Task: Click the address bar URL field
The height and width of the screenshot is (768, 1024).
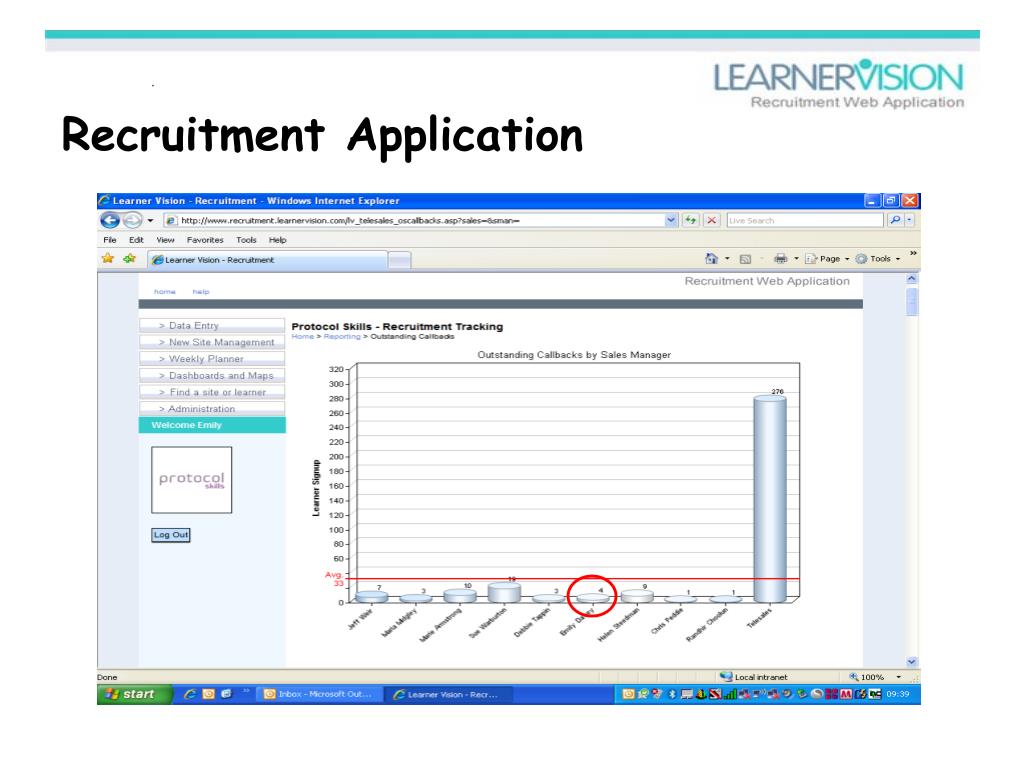Action: click(x=415, y=221)
